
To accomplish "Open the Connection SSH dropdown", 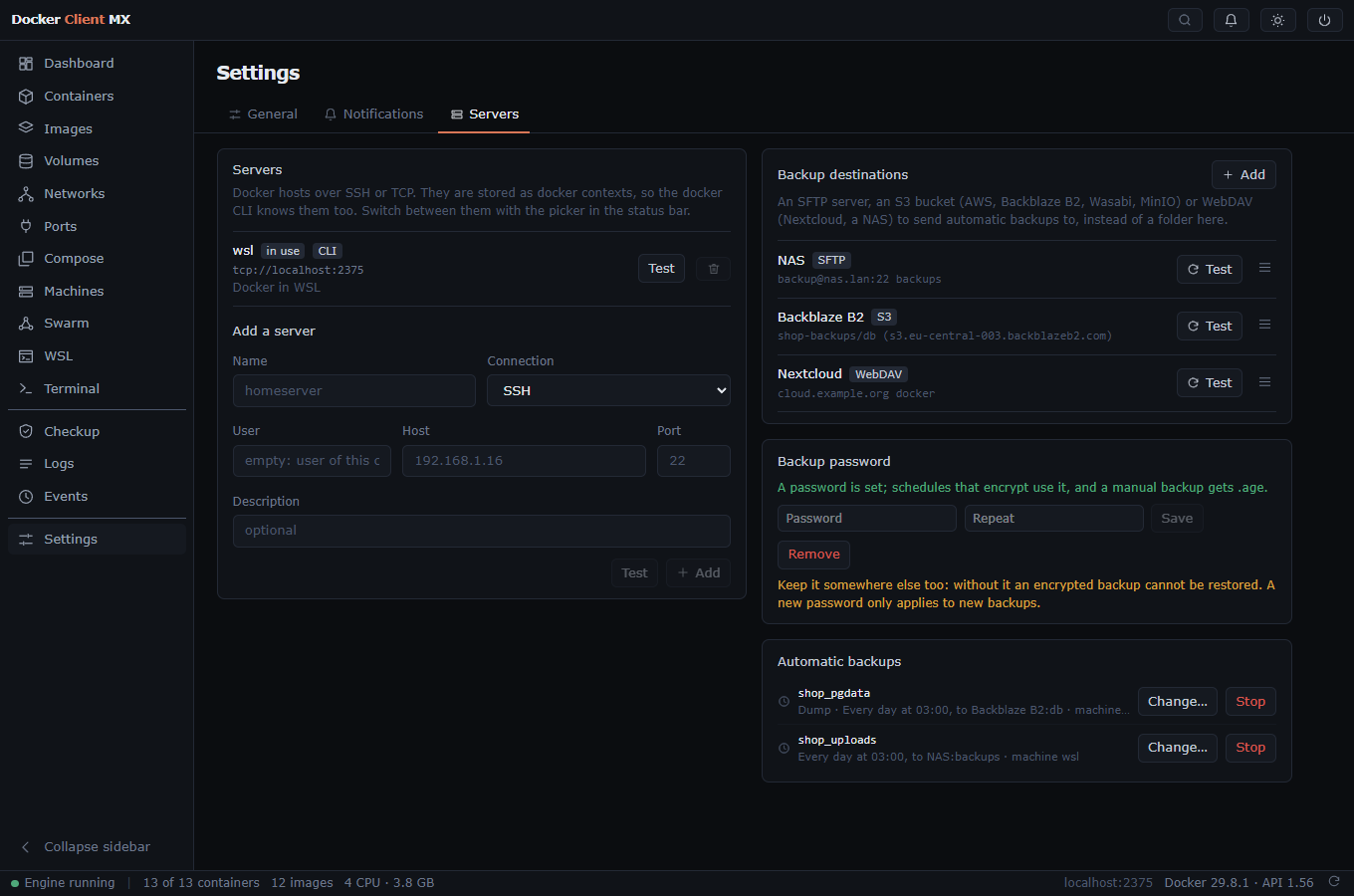I will [x=608, y=390].
